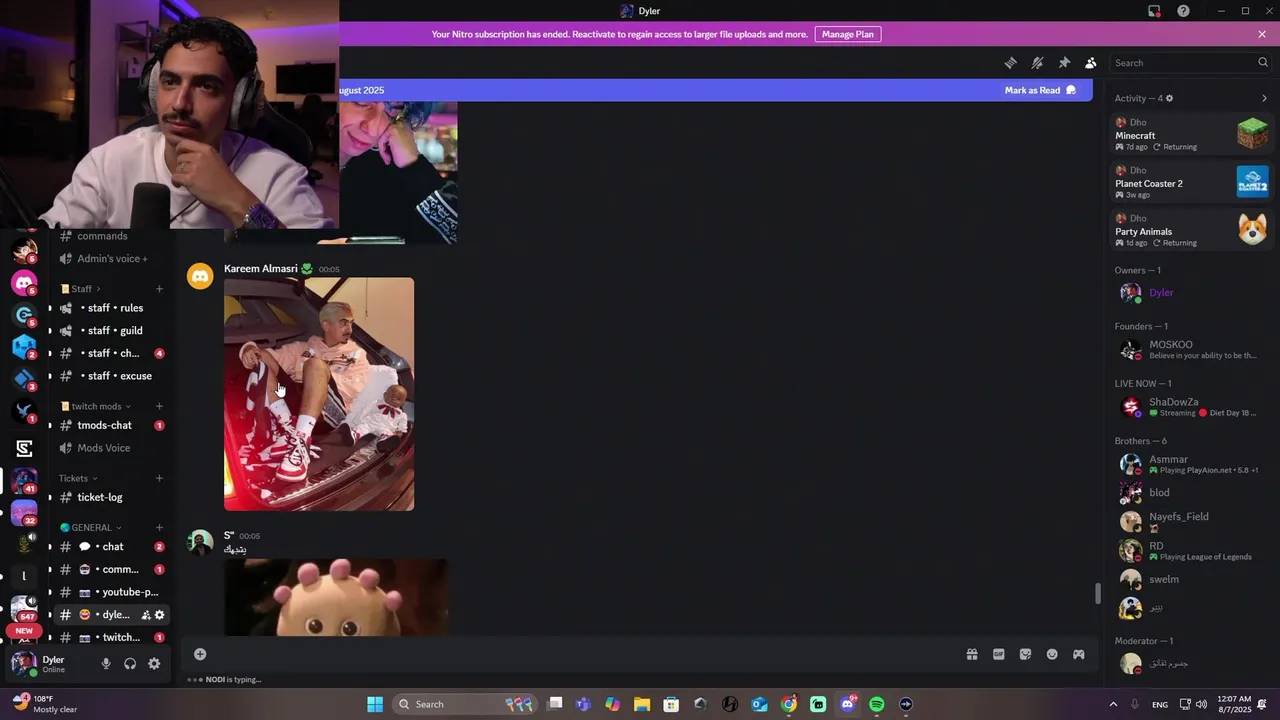Open ShaDowZa live streaming member
This screenshot has width=1280, height=720.
(1191, 407)
